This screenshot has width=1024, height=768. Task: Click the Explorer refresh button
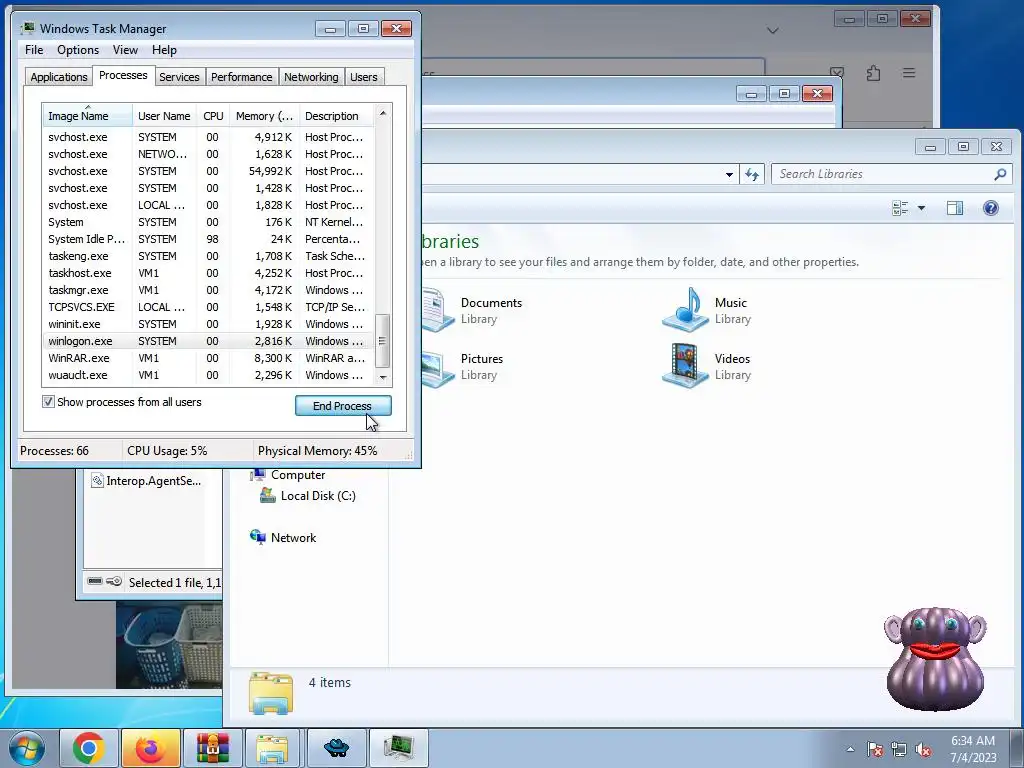tap(752, 174)
